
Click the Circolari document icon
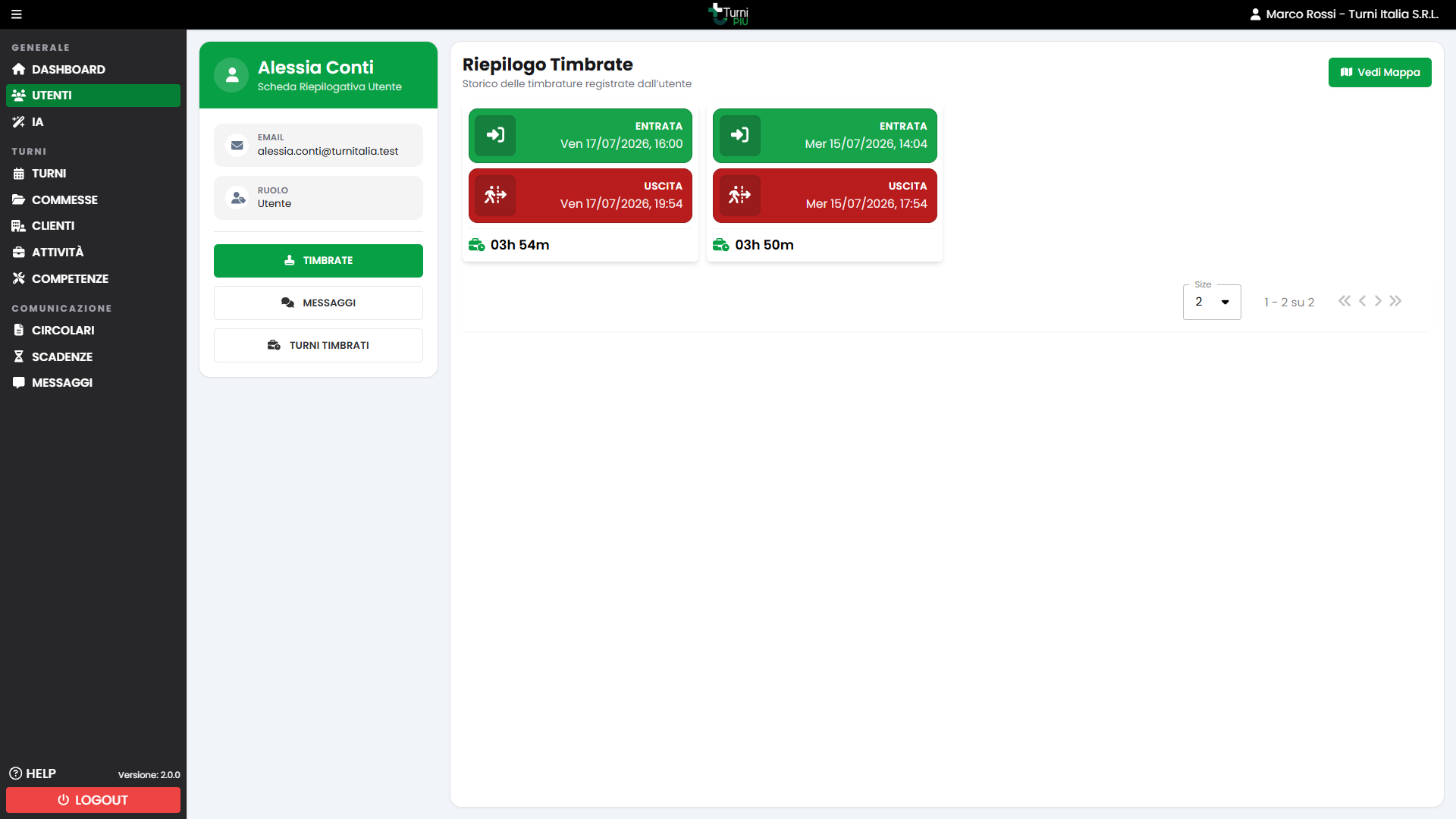point(19,331)
